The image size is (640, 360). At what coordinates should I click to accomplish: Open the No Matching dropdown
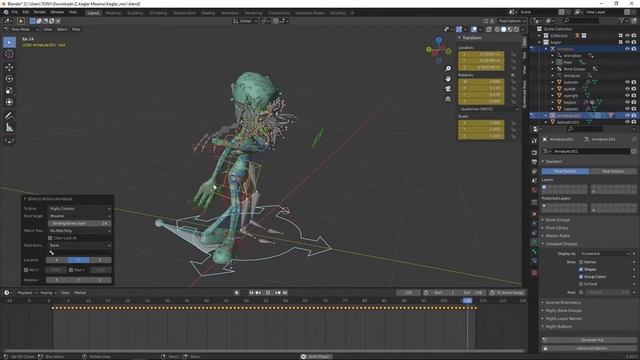click(80, 231)
